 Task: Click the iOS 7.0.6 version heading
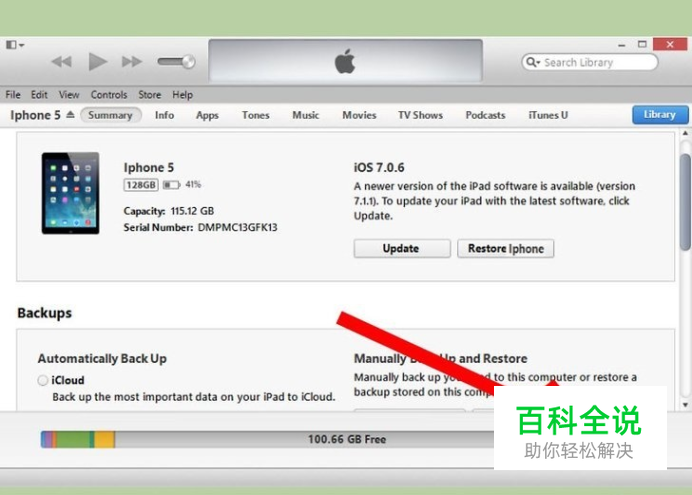coord(379,168)
